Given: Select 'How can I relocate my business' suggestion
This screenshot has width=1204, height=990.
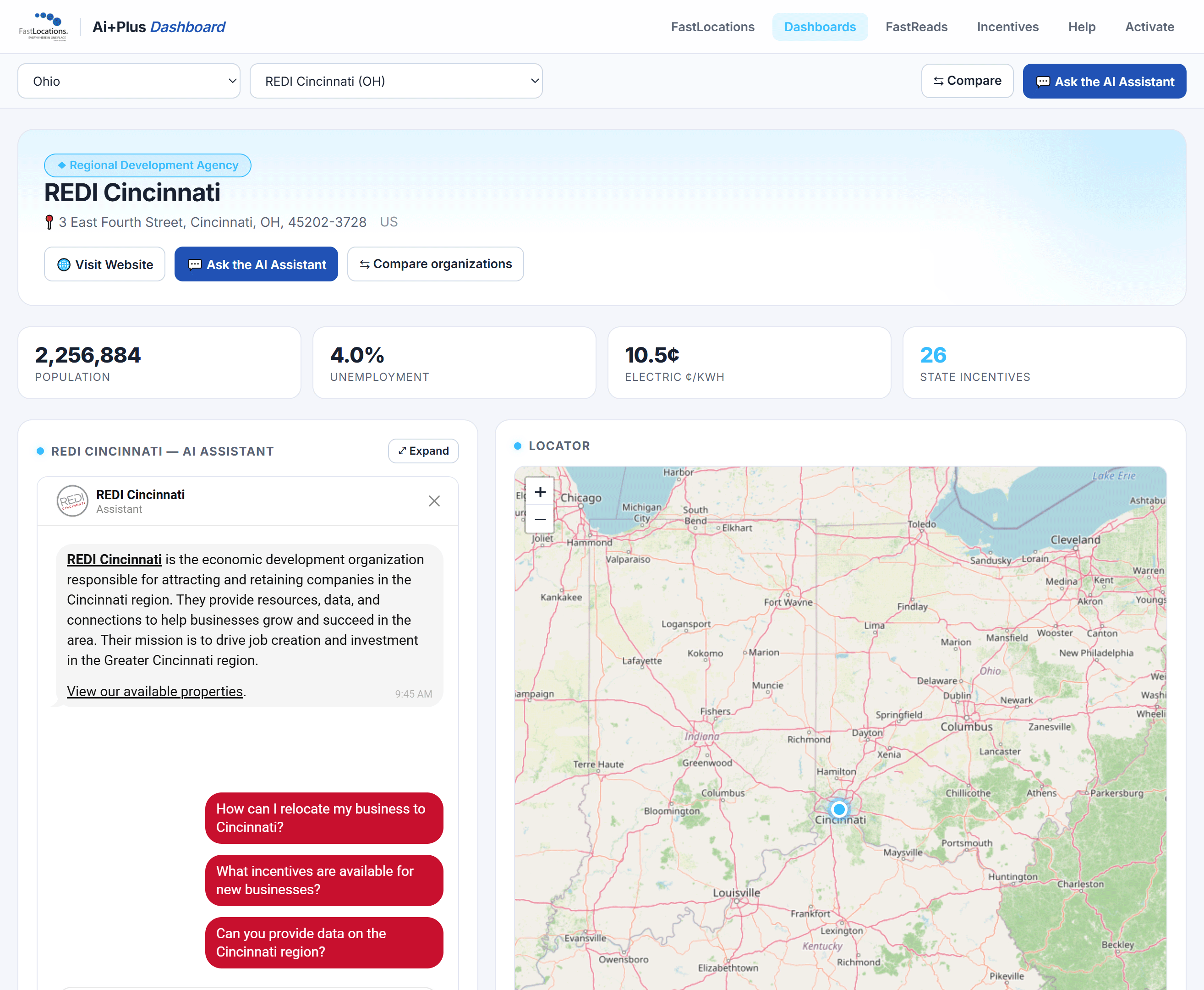Looking at the screenshot, I should coord(324,818).
